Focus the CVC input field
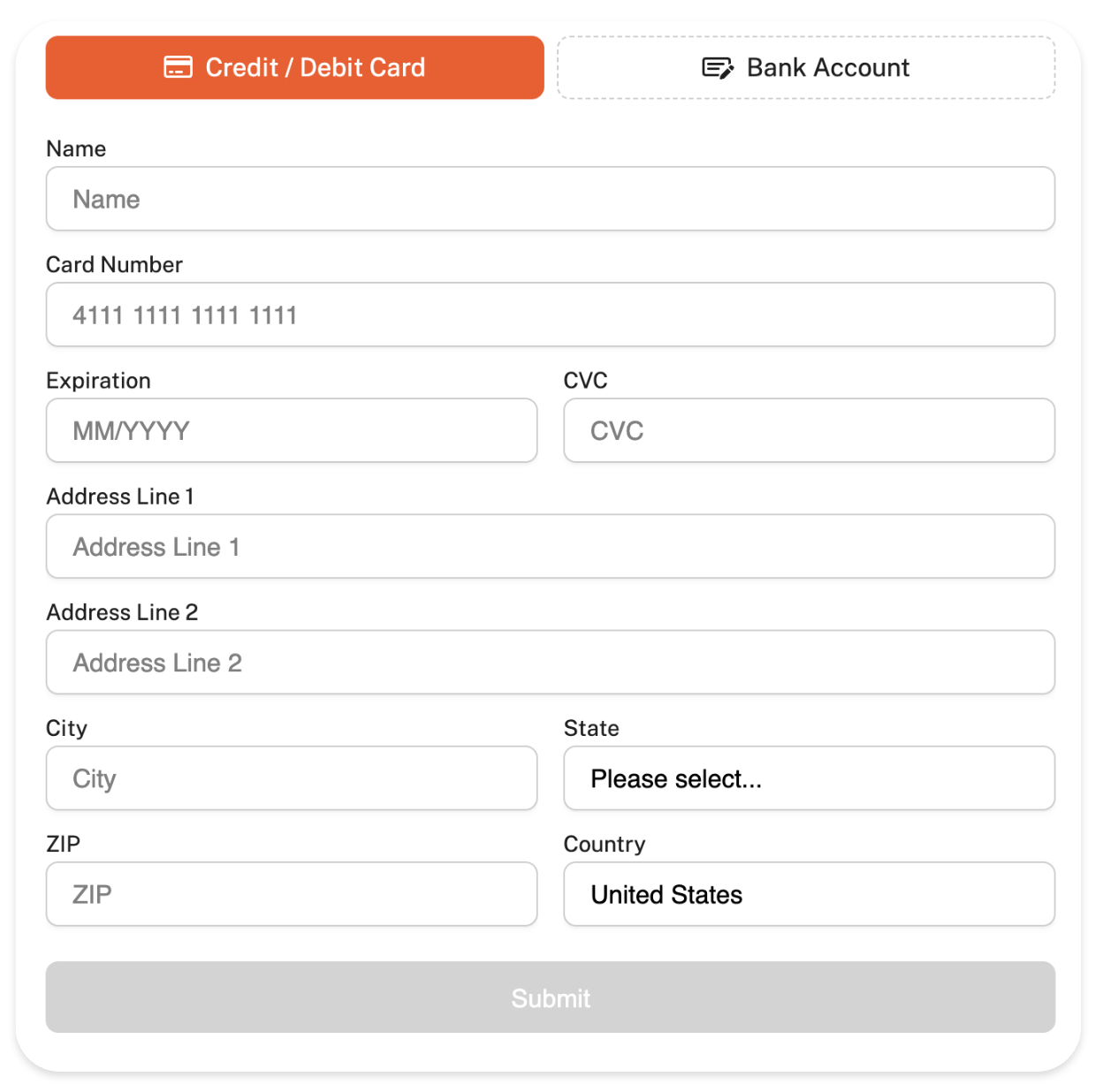Screen dimensions: 1103x1092 pyautogui.click(x=809, y=430)
